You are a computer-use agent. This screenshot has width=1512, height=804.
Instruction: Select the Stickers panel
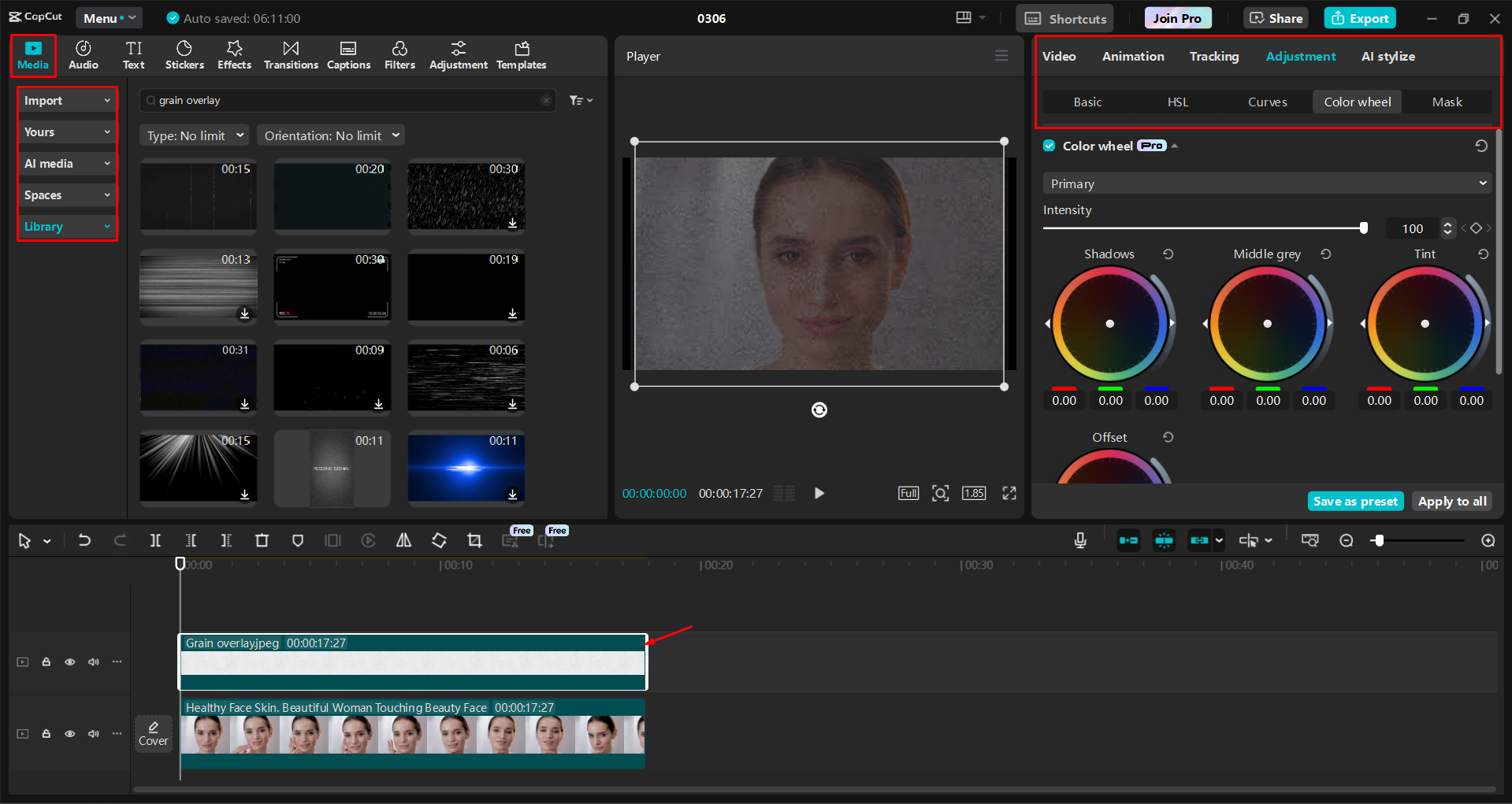click(x=184, y=54)
